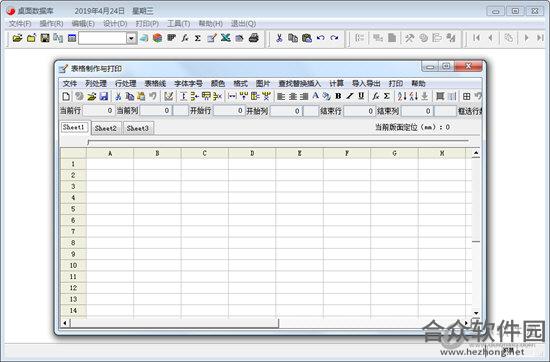The width and height of the screenshot is (550, 362).
Task: Switch to Sheet3 tab
Action: click(x=138, y=128)
